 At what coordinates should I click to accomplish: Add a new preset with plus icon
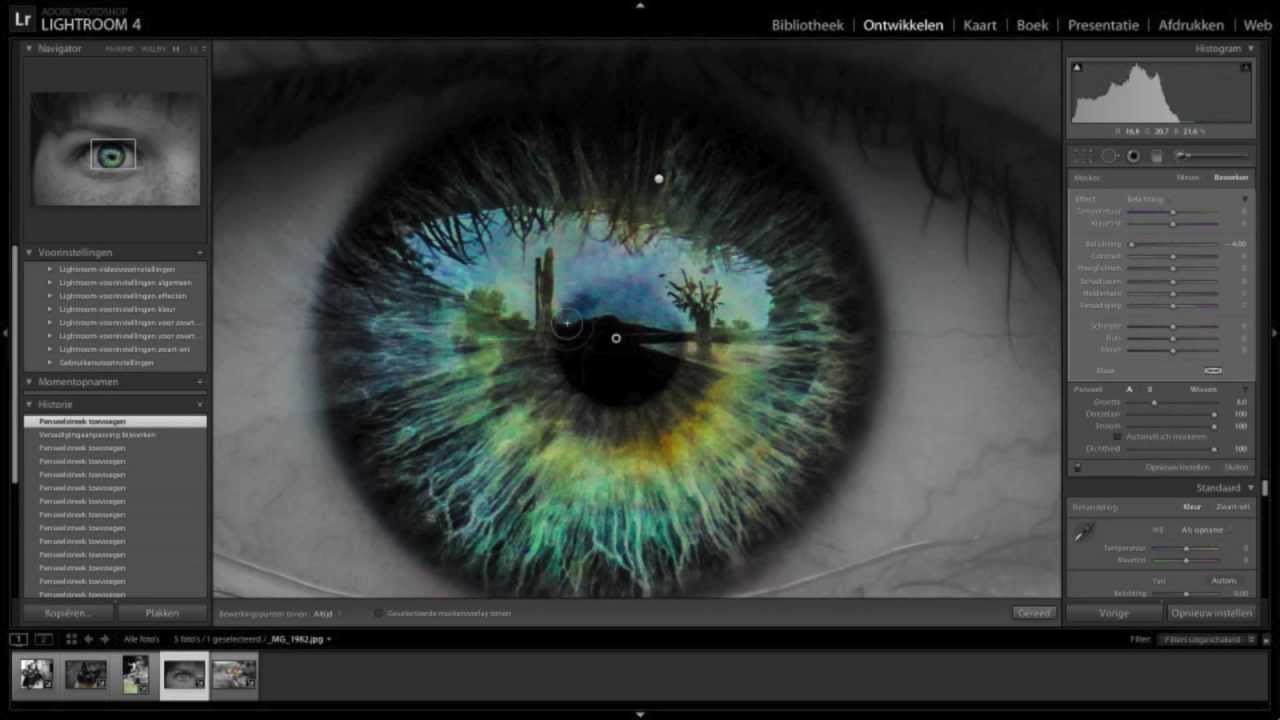click(x=200, y=252)
